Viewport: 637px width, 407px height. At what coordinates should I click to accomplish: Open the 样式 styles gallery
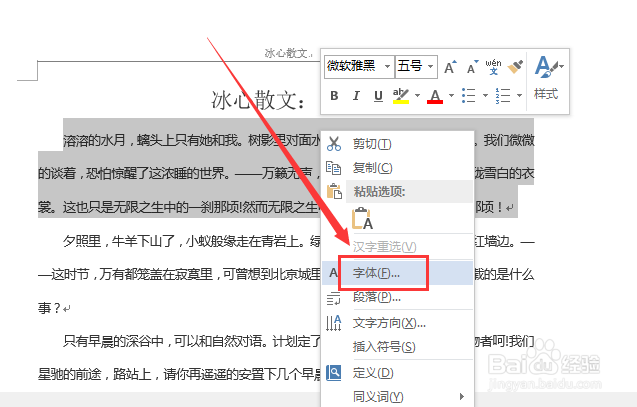point(547,78)
